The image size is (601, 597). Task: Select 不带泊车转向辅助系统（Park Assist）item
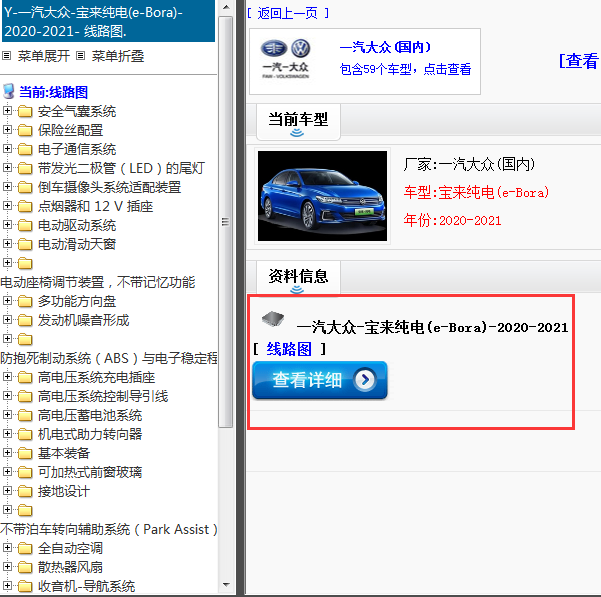(109, 529)
